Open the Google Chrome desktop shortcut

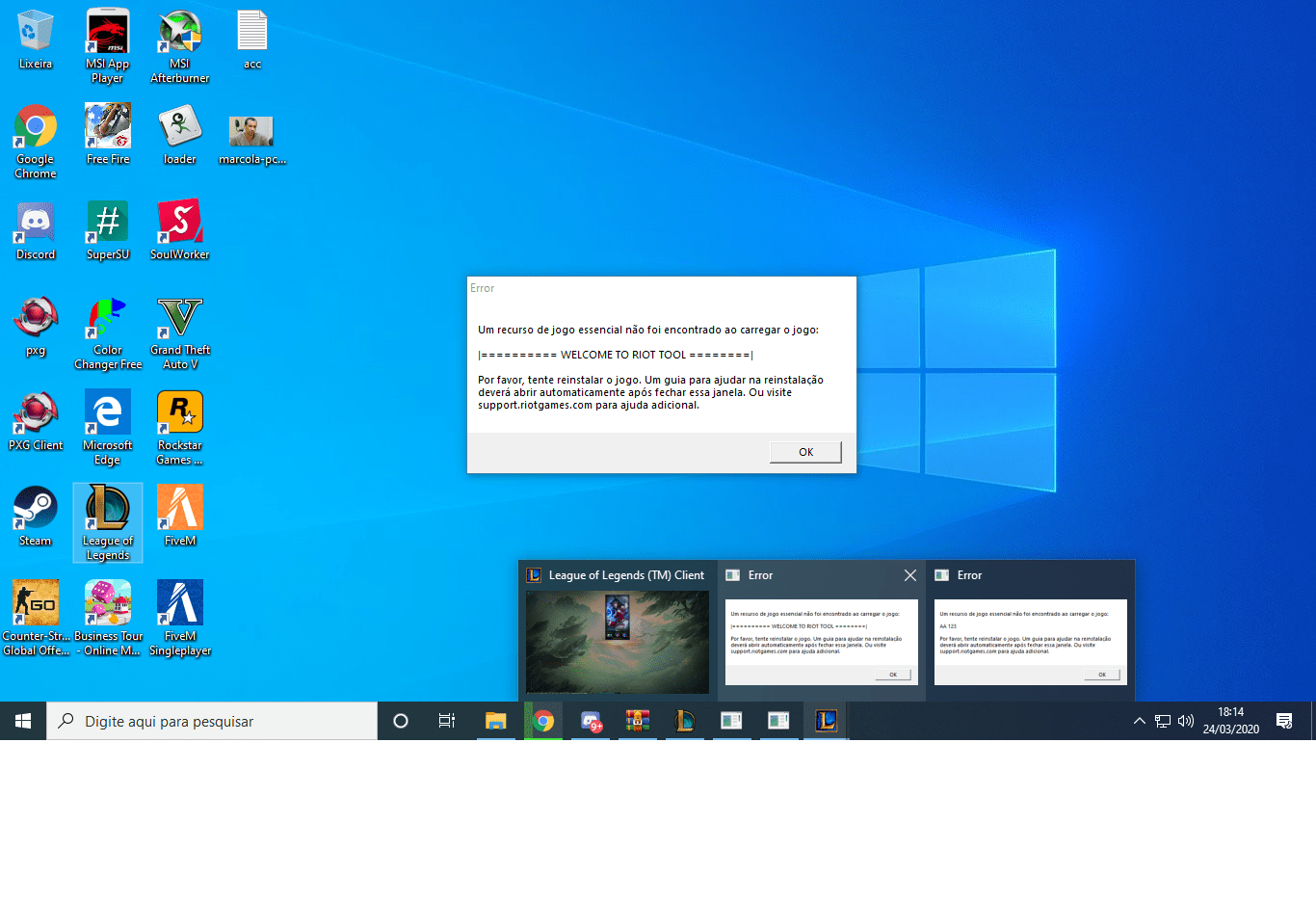36,142
